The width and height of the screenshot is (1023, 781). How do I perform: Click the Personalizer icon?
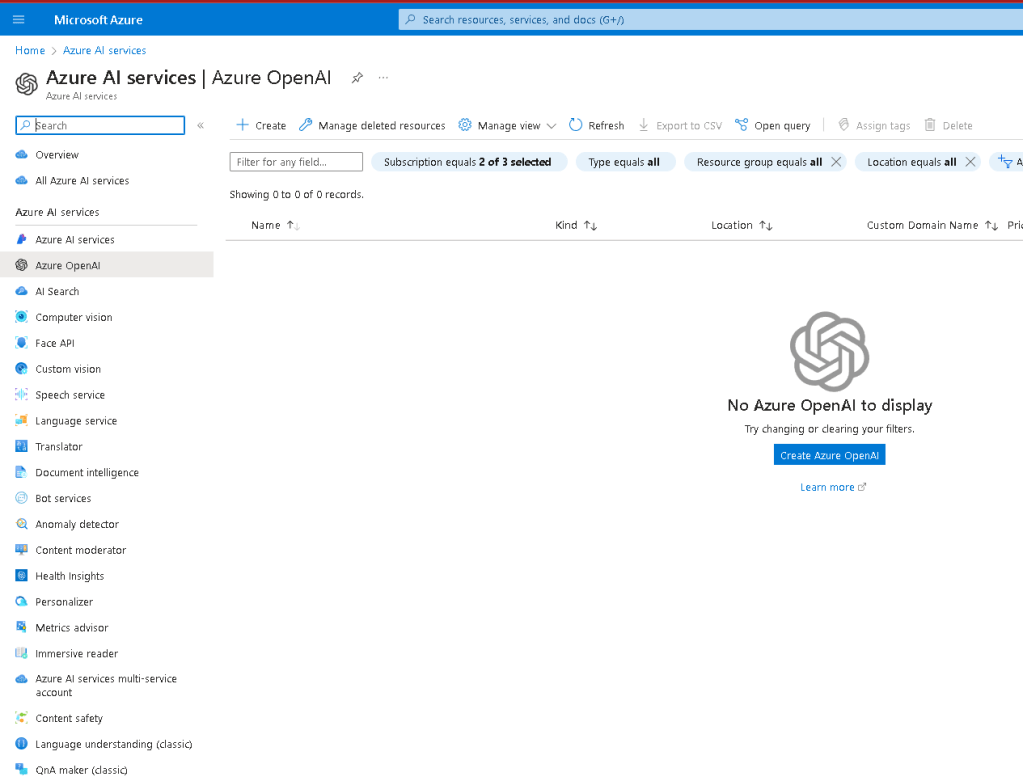point(22,602)
